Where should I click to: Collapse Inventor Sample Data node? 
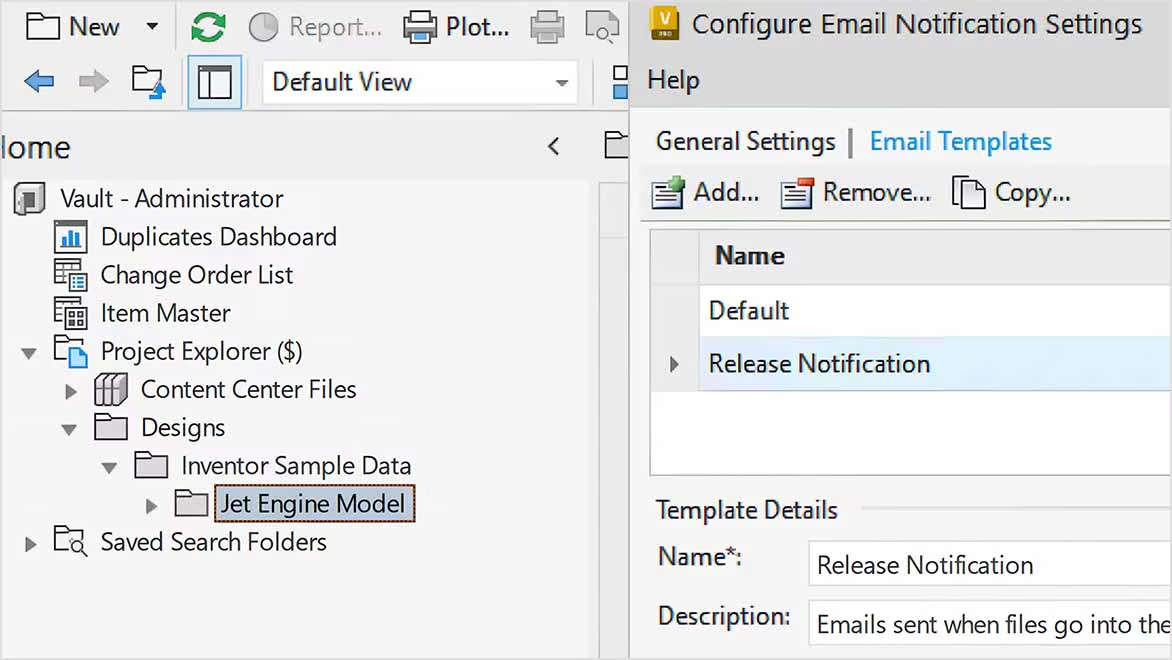coord(110,468)
